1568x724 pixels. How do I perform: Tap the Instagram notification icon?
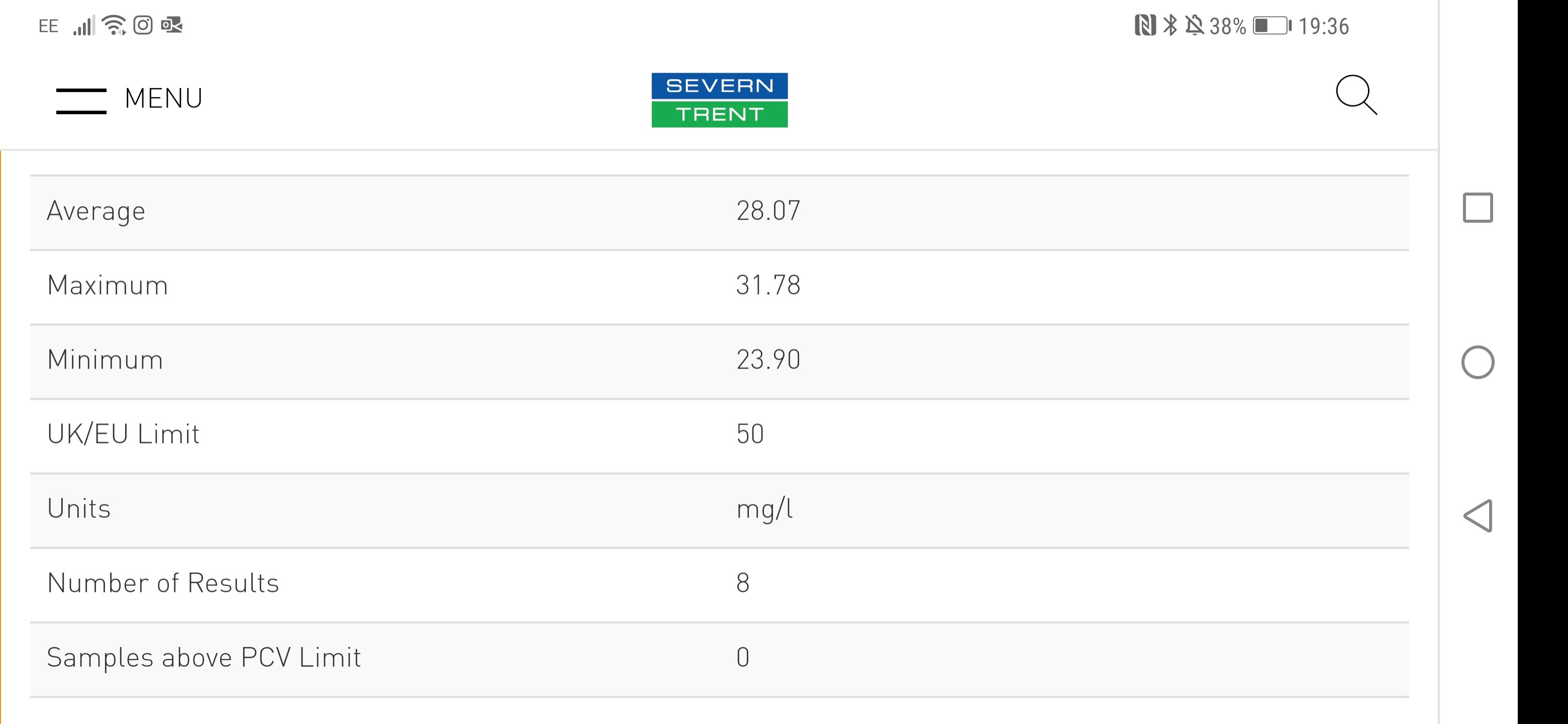143,25
